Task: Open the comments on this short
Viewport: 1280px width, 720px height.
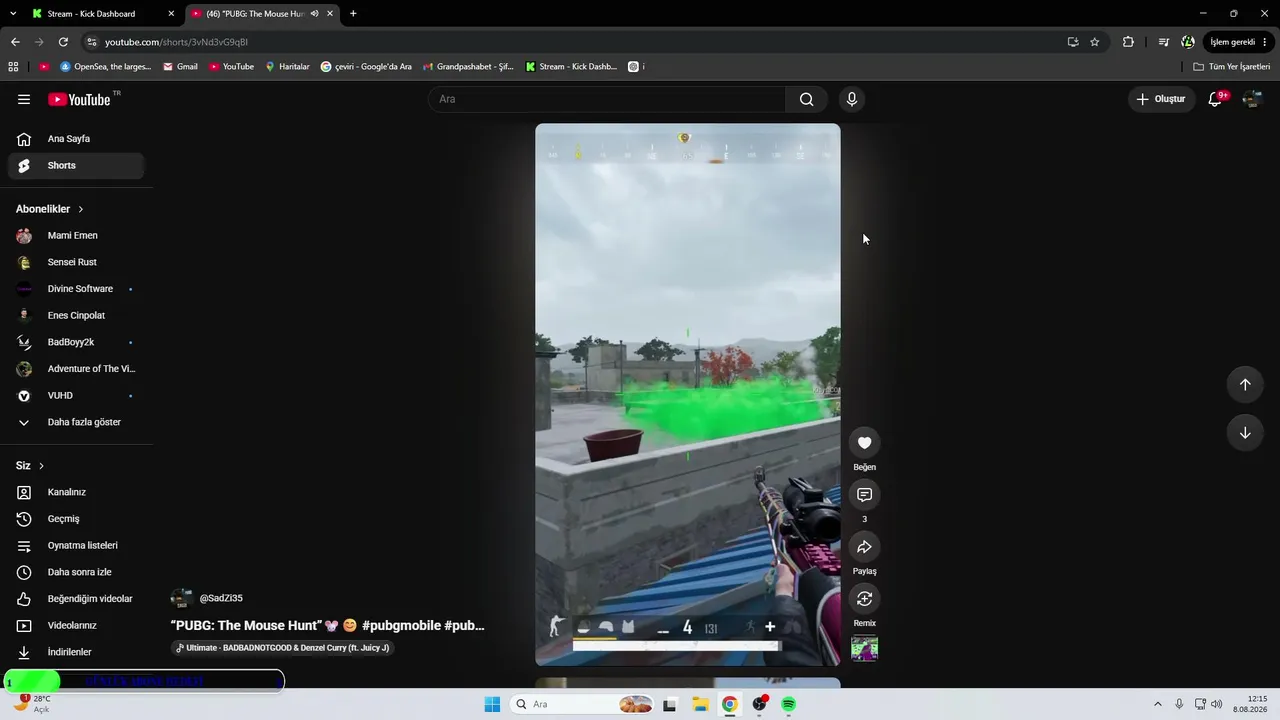Action: [x=865, y=495]
